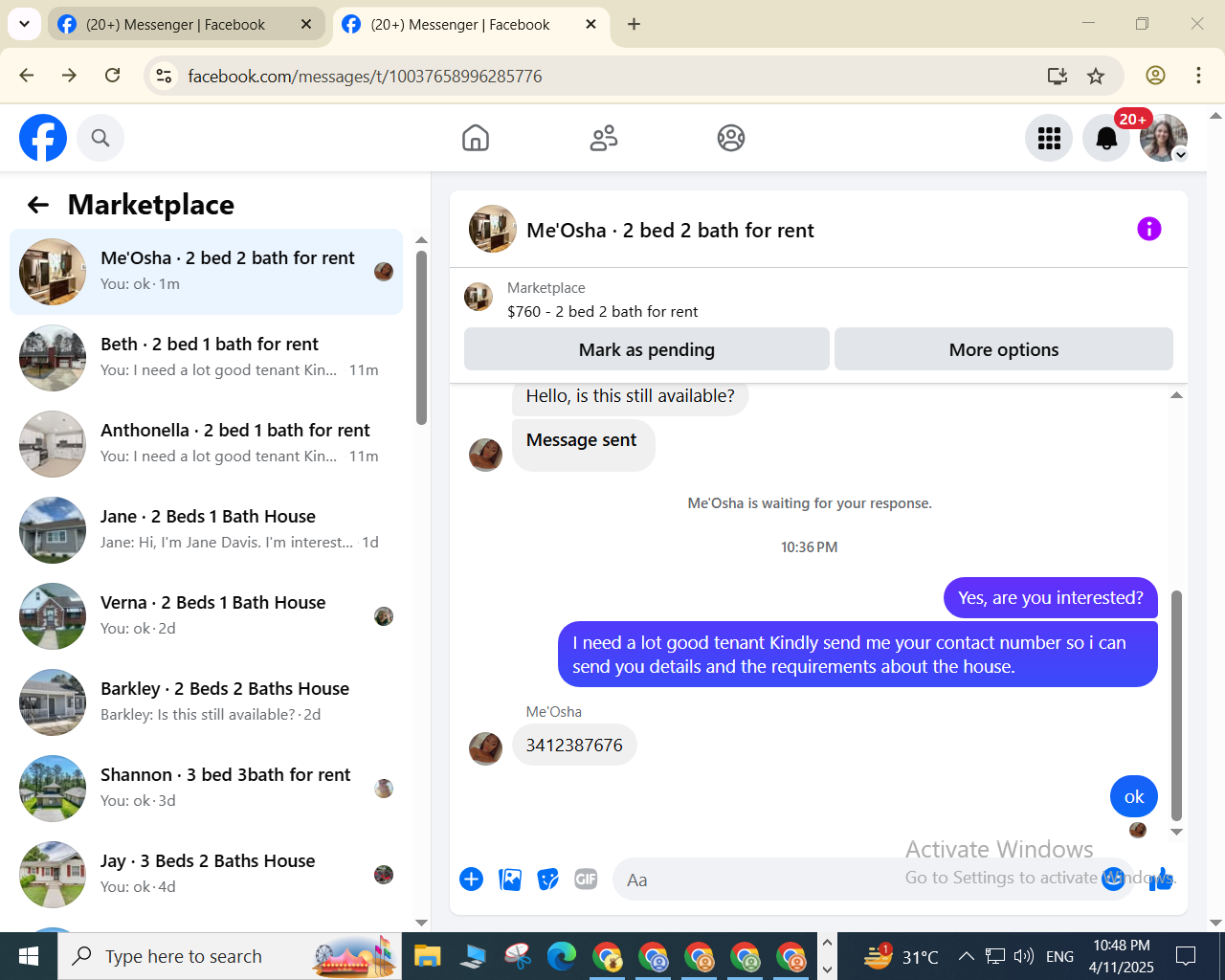The height and width of the screenshot is (980, 1225).
Task: Close the first Messenger tab
Action: [x=306, y=25]
